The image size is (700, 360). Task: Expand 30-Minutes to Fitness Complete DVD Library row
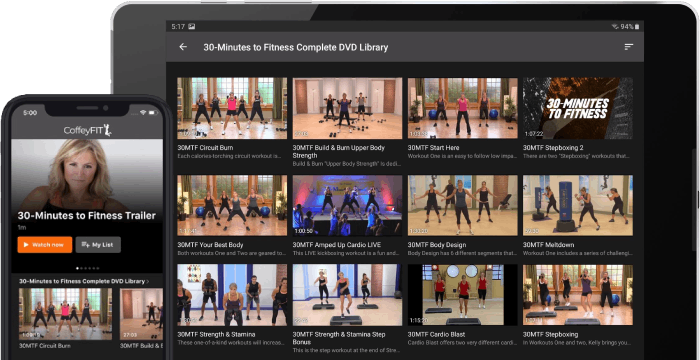coord(84,281)
